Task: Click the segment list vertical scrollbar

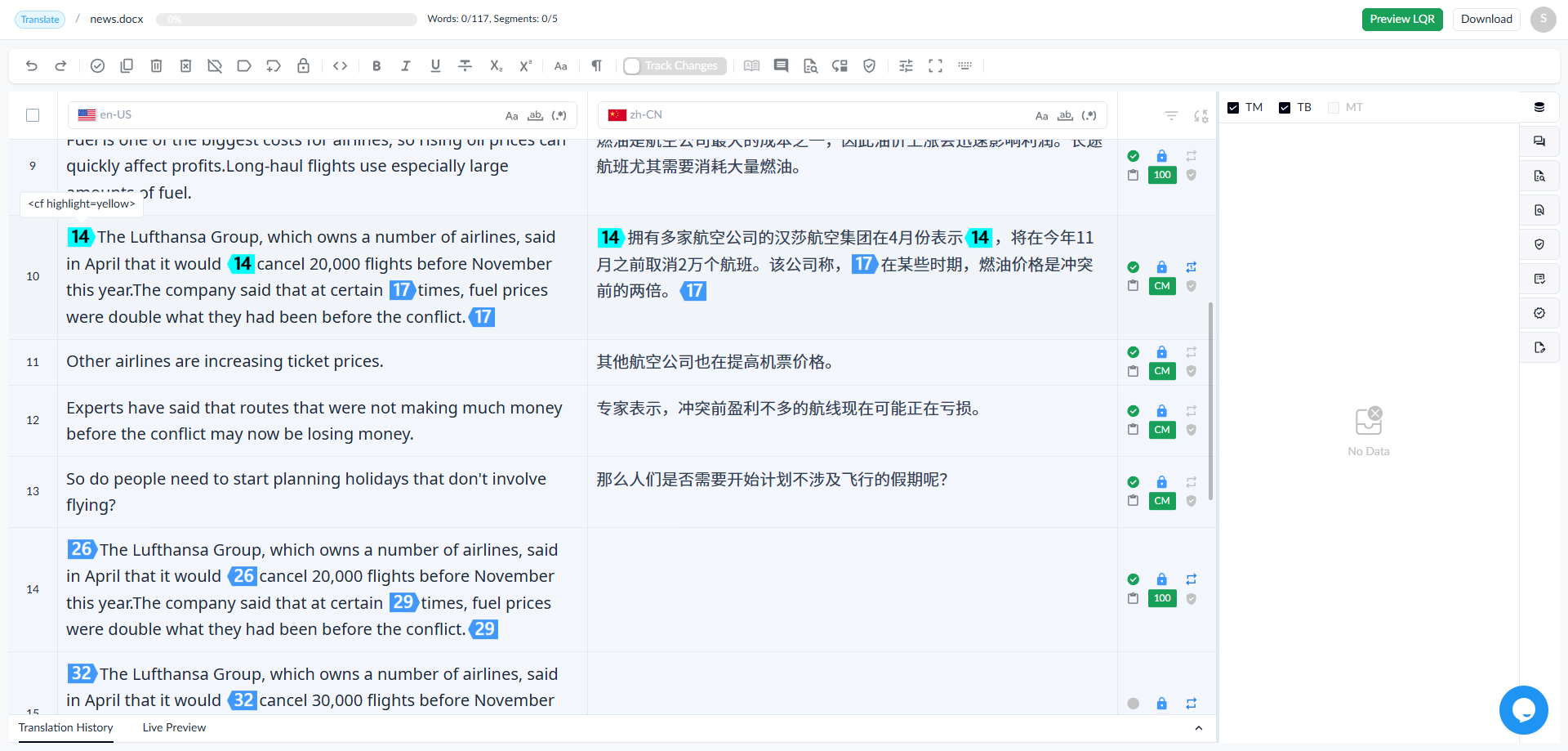Action: (1210, 400)
